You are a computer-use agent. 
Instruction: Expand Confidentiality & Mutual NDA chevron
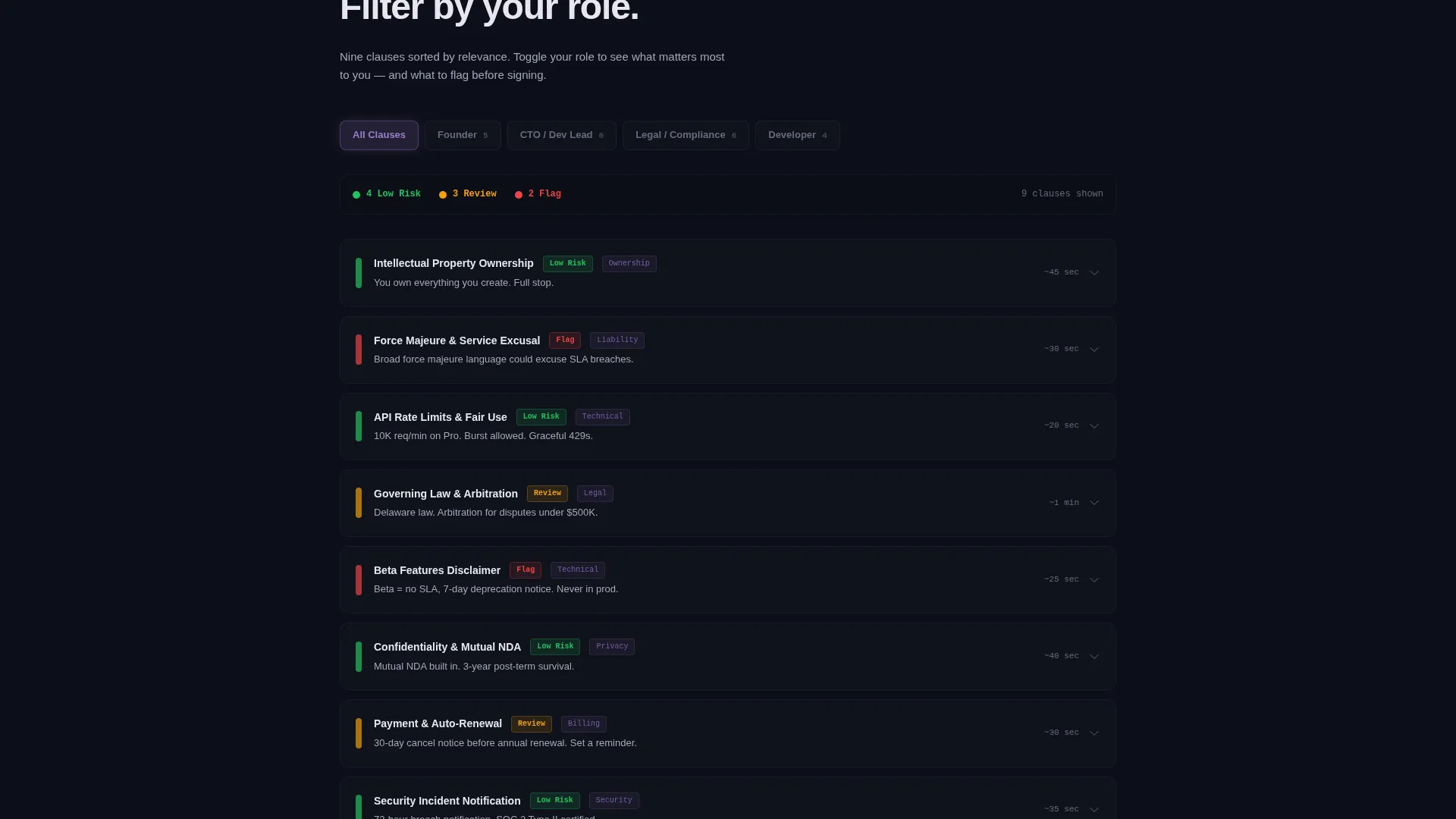[x=1094, y=657]
